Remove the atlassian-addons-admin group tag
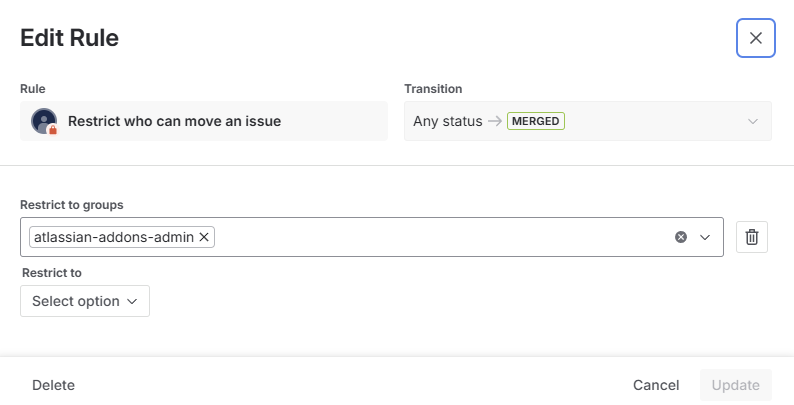The width and height of the screenshot is (794, 405). click(204, 237)
